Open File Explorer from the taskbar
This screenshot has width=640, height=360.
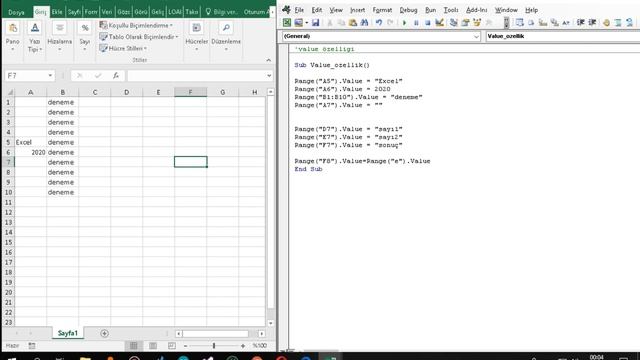tap(85, 358)
